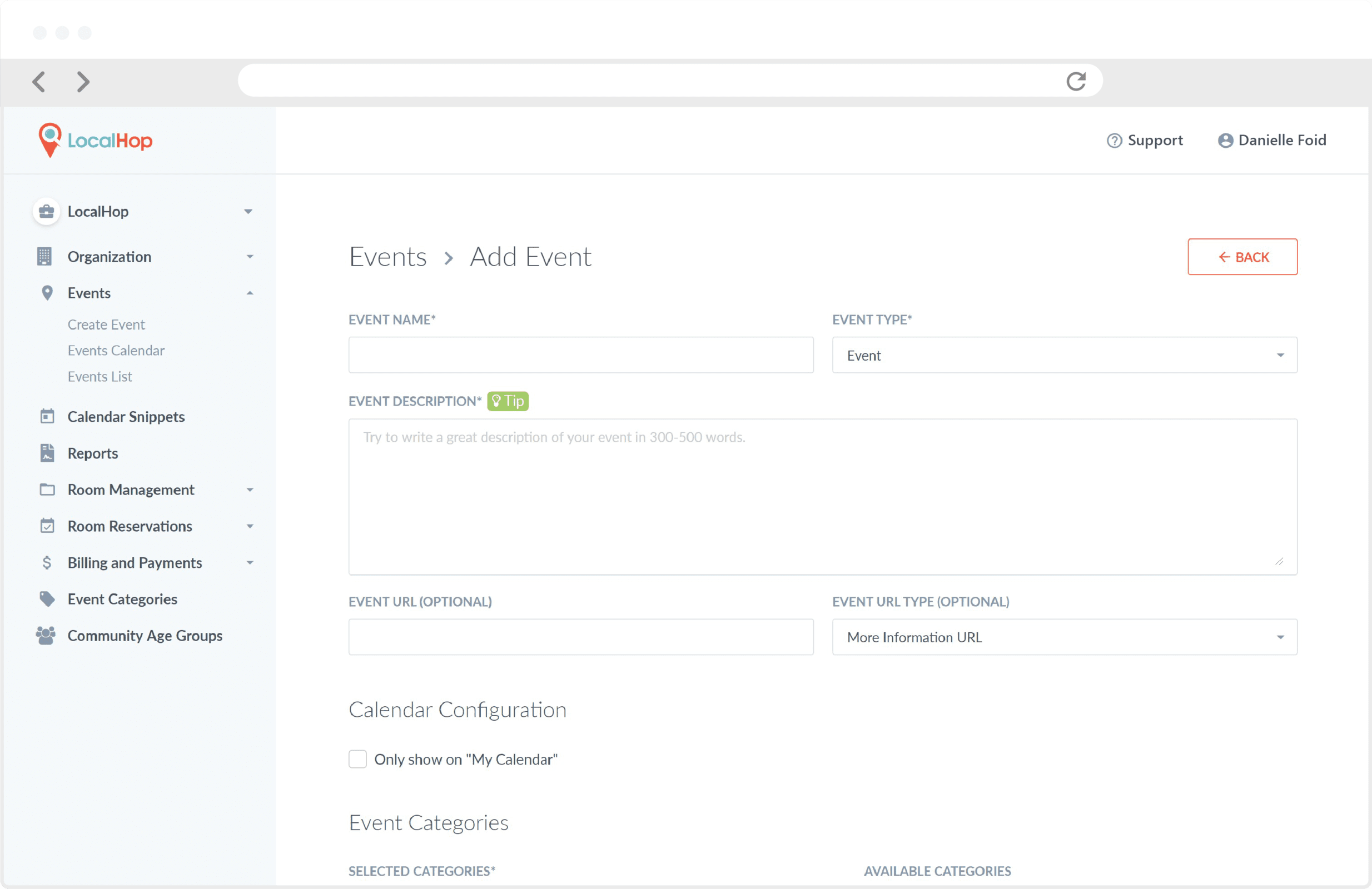Click the LocalHop logo pin icon
Screen dimensions: 1372x889
[x=49, y=139]
